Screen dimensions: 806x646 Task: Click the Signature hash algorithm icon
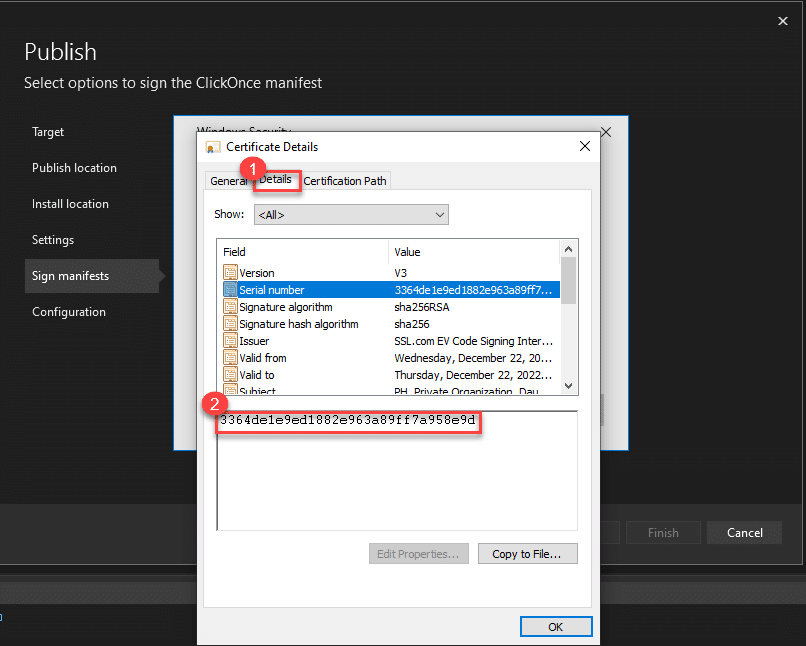pyautogui.click(x=230, y=324)
